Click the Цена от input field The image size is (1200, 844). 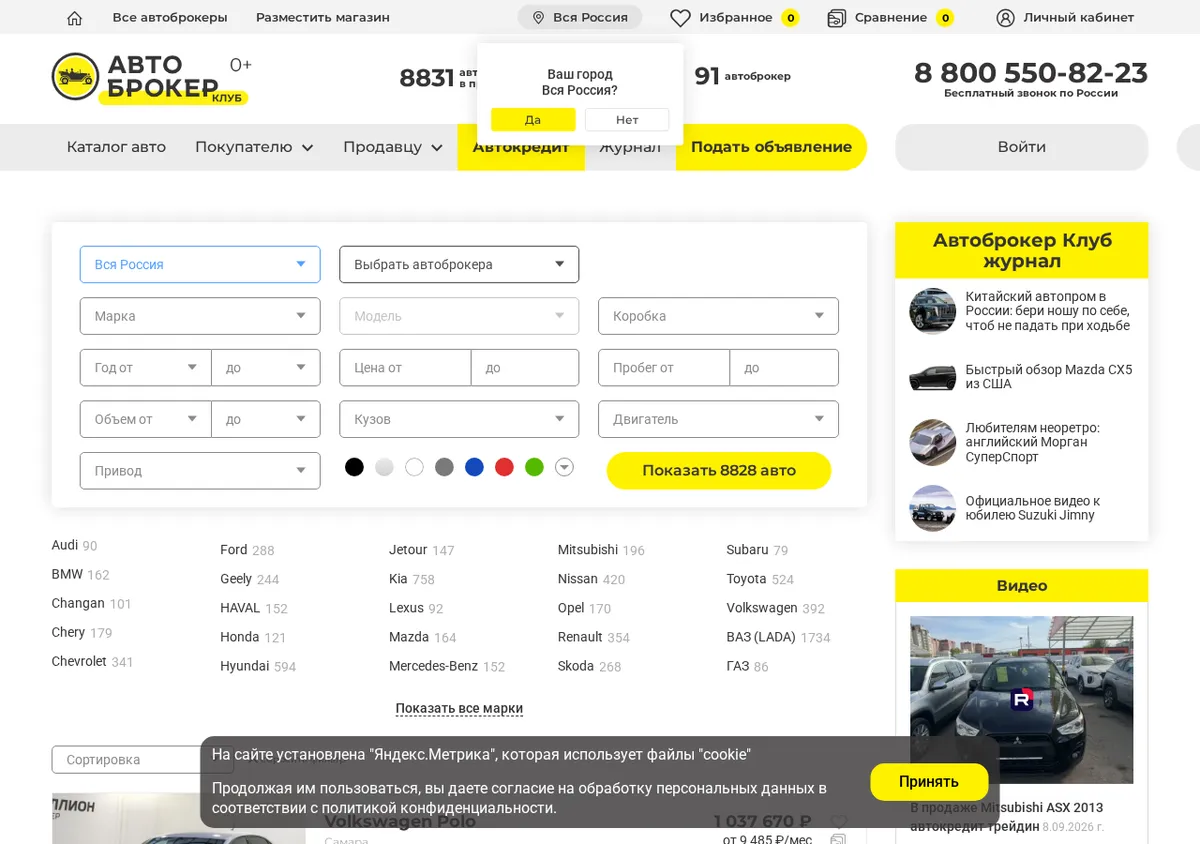pos(405,368)
